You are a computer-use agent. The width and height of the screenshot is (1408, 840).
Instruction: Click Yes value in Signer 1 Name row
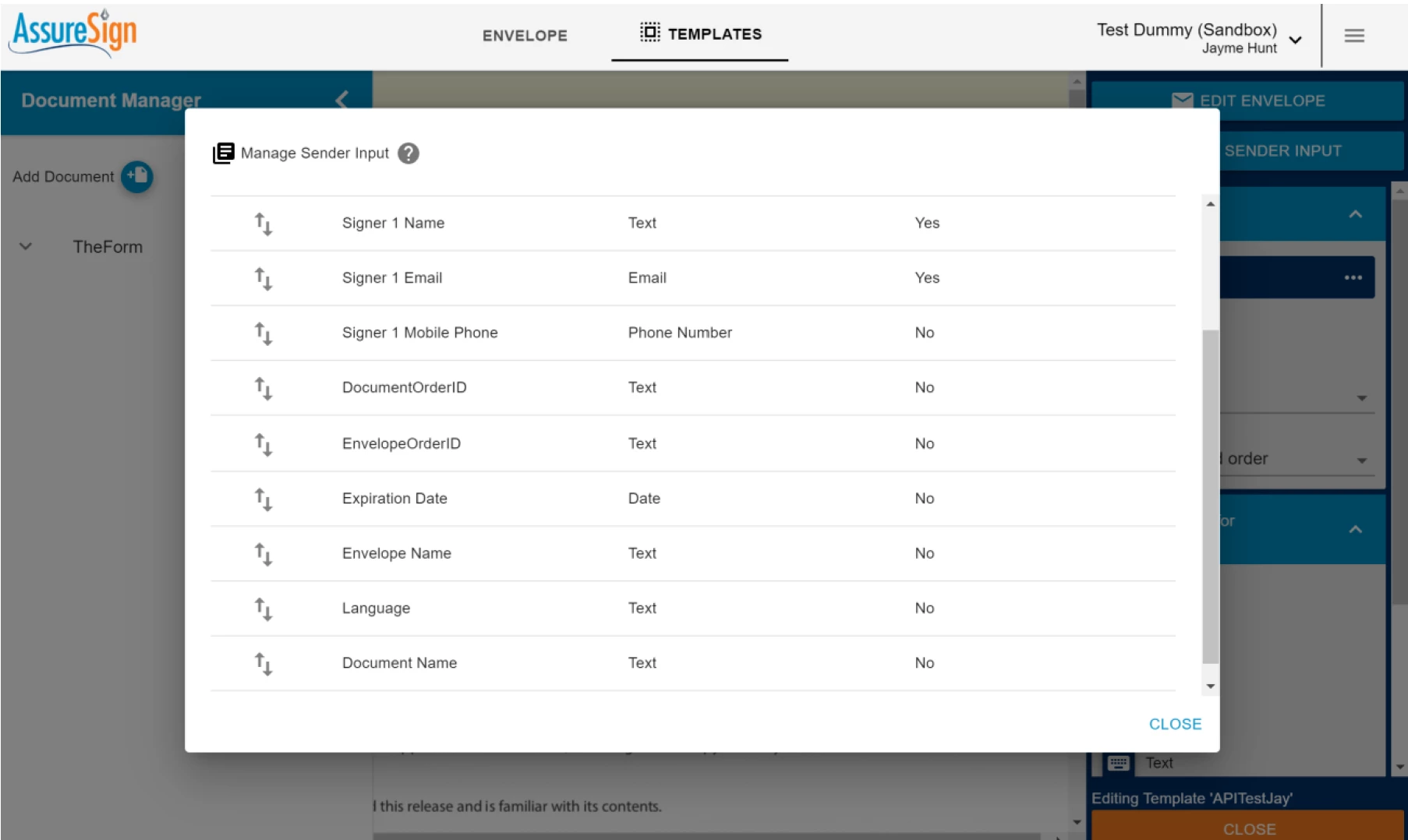927,223
